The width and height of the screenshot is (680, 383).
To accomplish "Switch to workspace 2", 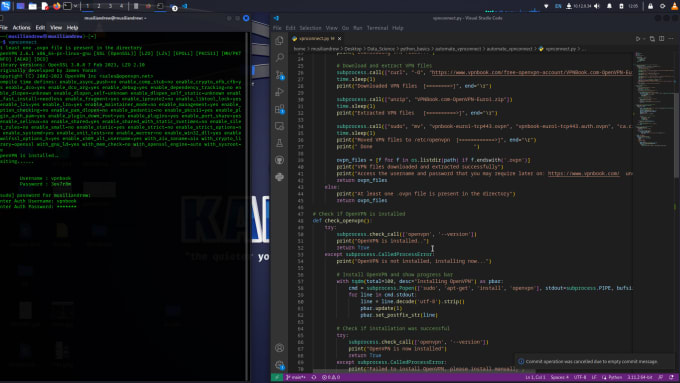I will pos(98,6).
